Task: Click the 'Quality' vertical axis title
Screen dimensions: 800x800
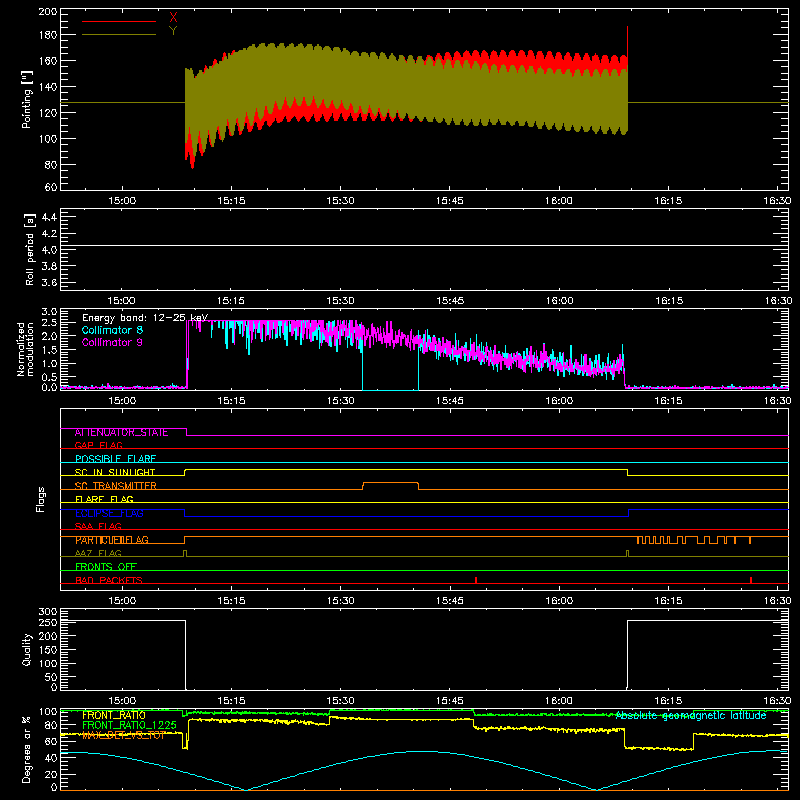Action: (x=27, y=649)
